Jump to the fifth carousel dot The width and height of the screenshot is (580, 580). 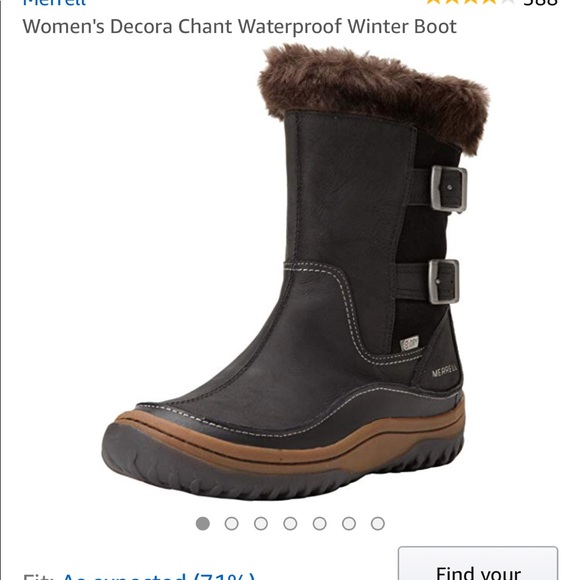(x=319, y=523)
